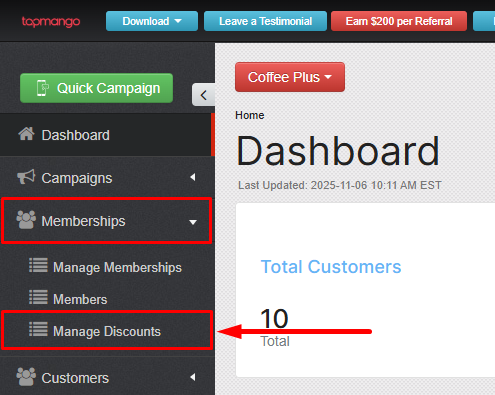Click the list icon beside Members
Screen dimensions: 495x395
pos(38,297)
